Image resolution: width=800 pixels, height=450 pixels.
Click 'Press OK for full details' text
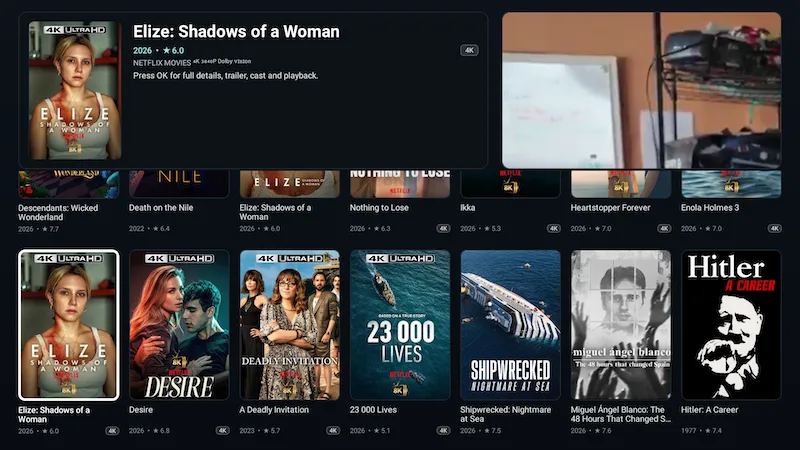[x=226, y=76]
